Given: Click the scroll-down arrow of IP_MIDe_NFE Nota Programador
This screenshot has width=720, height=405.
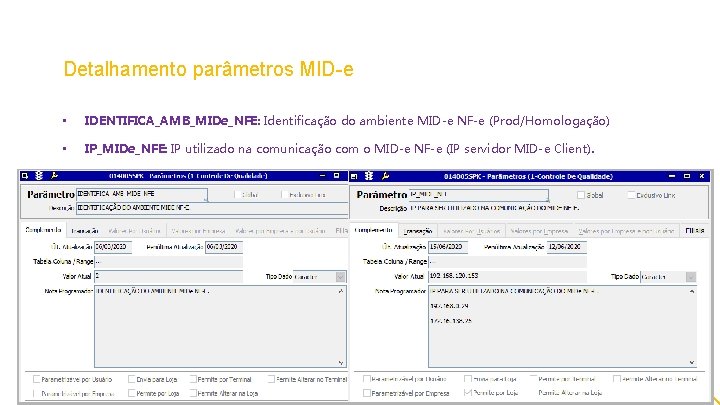Looking at the screenshot, I should pos(692,362).
